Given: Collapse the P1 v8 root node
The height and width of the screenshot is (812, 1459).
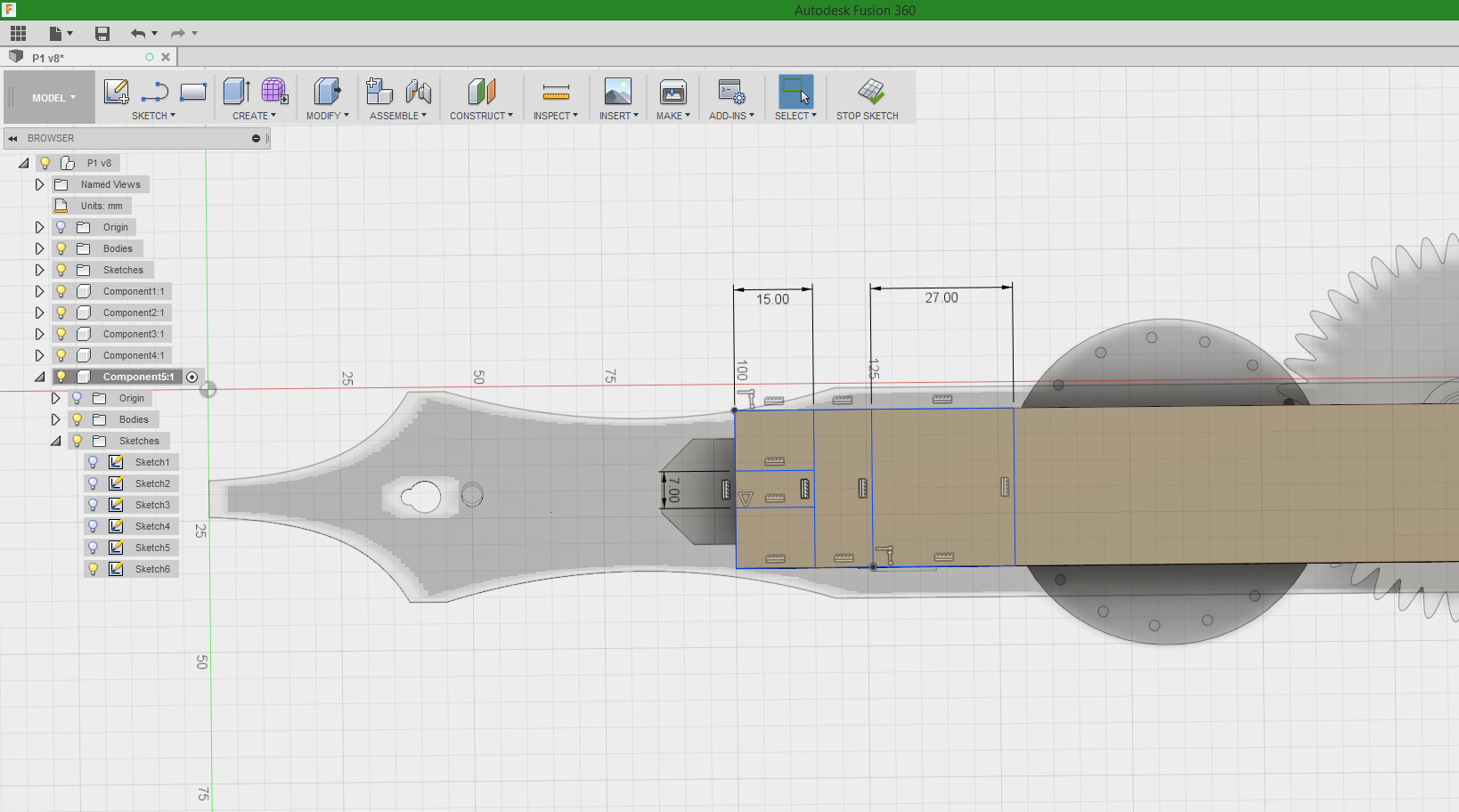Looking at the screenshot, I should pos(23,163).
